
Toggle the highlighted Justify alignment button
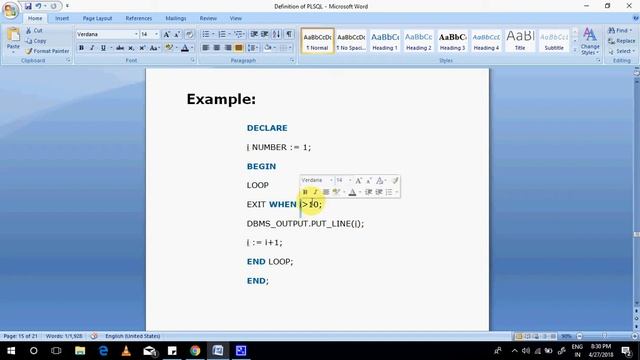tap(239, 48)
